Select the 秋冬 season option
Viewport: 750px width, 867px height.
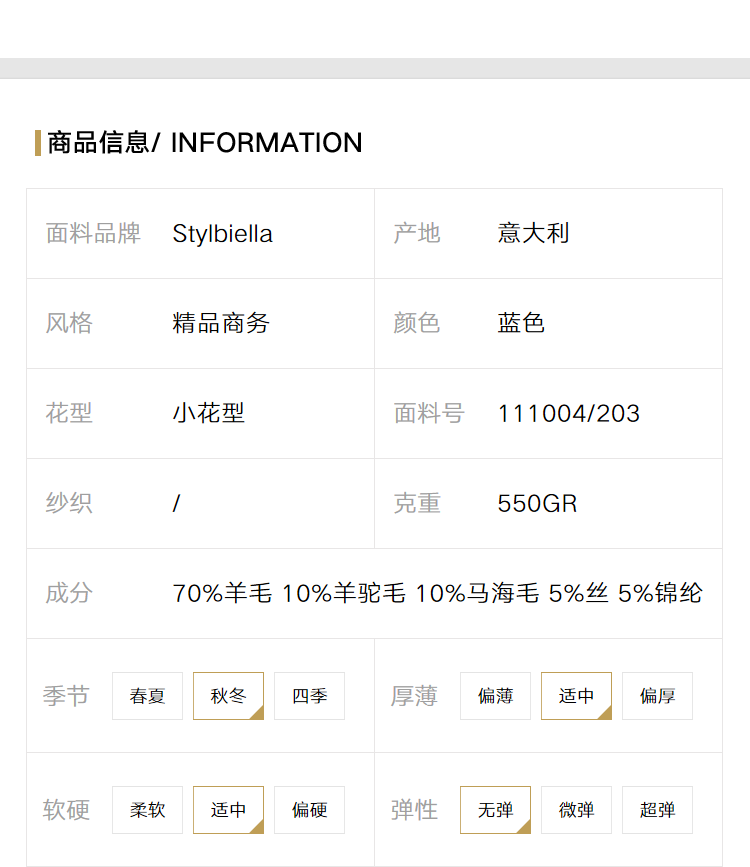point(228,696)
